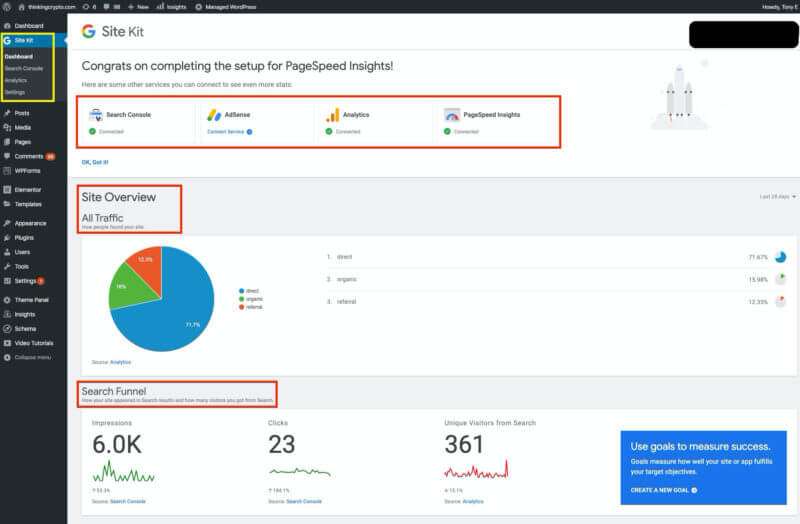Open the Plugins sidebar item

pos(25,238)
